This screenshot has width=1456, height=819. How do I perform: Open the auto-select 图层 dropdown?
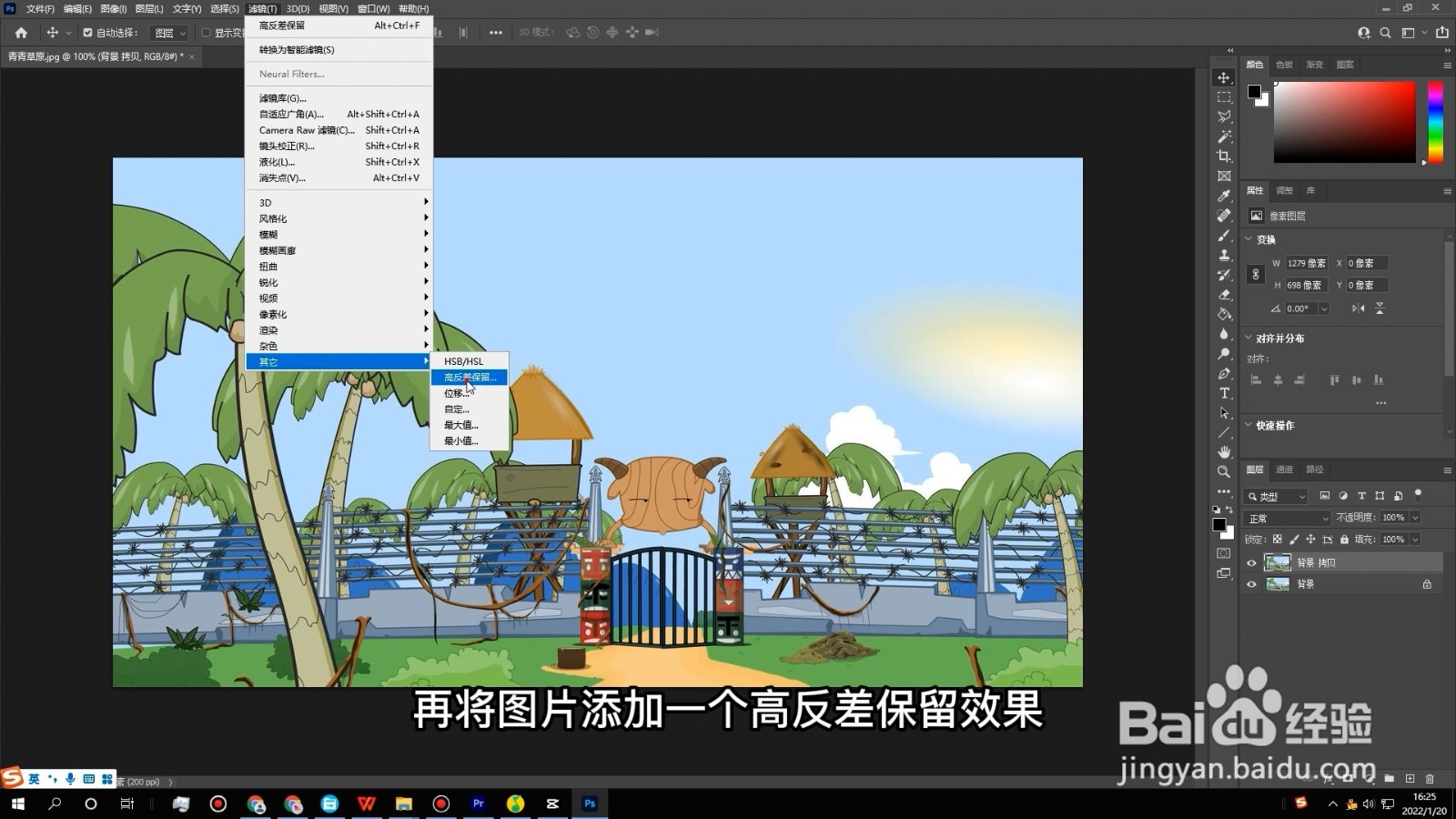169,33
